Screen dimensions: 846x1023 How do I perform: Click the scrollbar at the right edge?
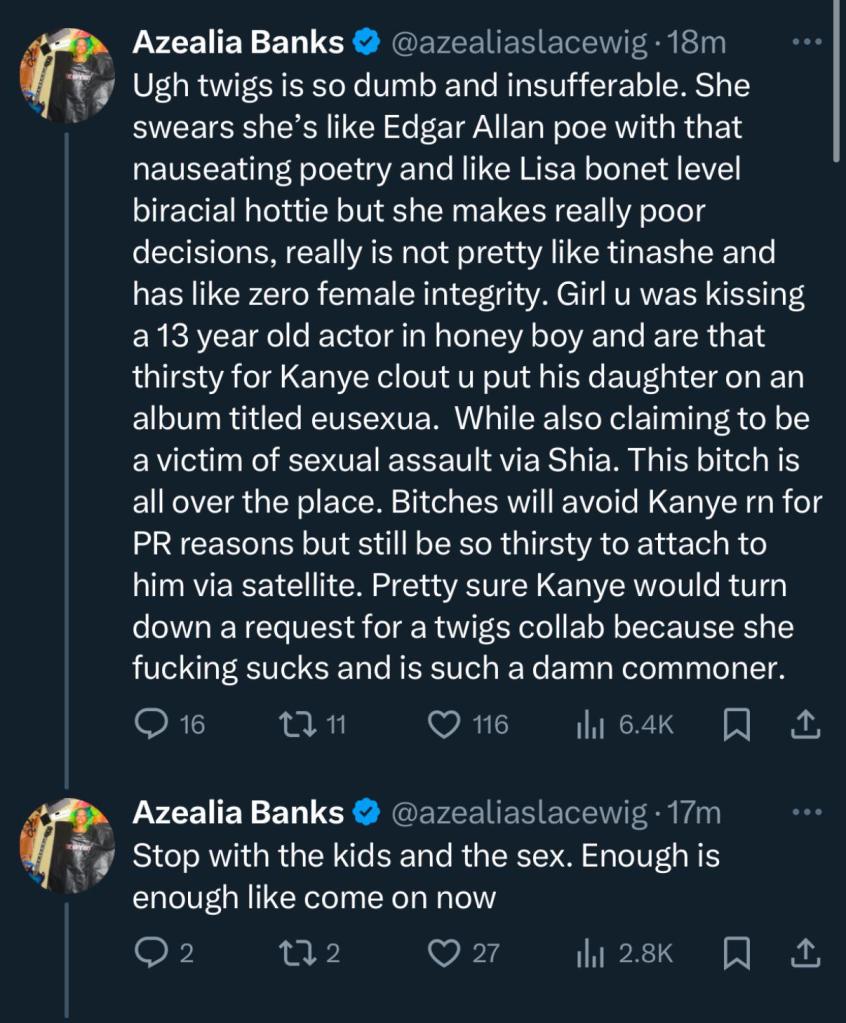click(838, 80)
